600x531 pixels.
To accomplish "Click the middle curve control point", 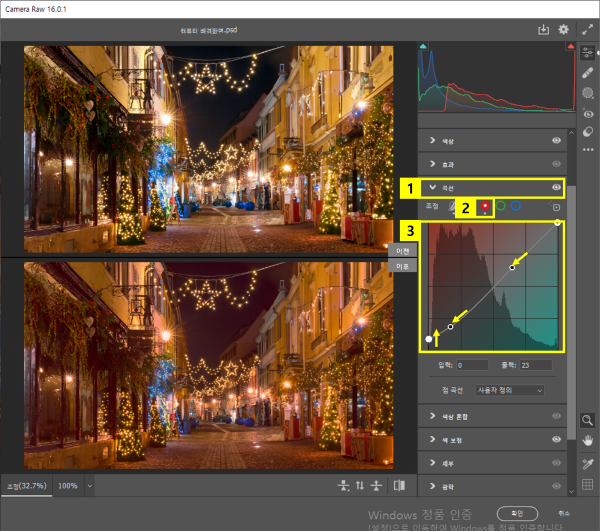I will click(514, 267).
